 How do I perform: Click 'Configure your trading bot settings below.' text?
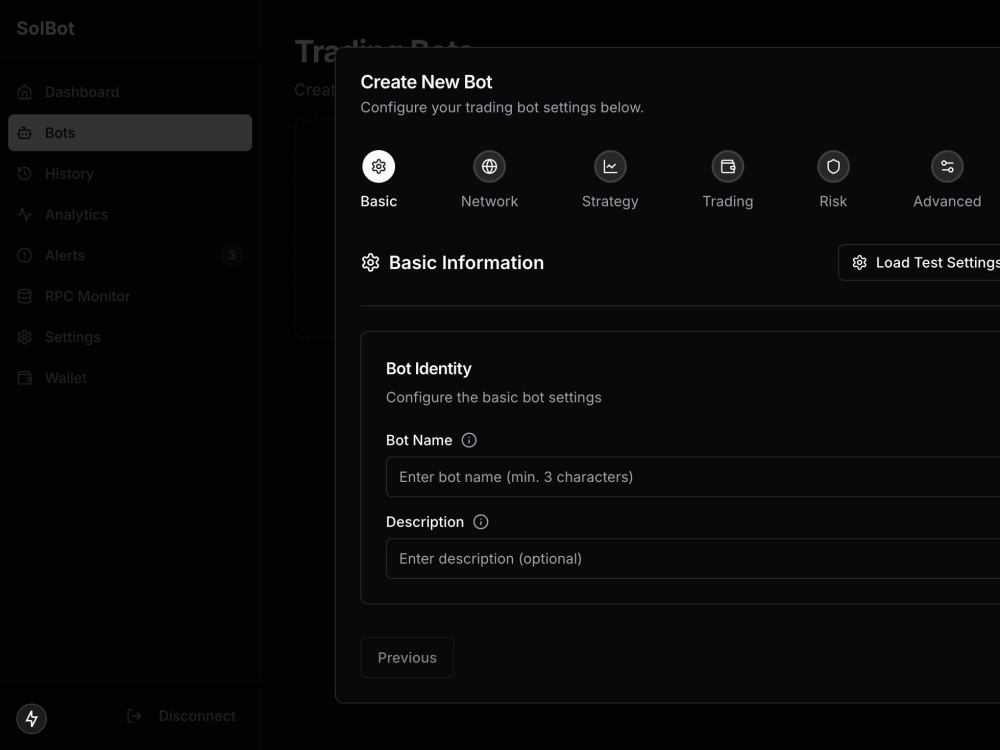click(502, 107)
